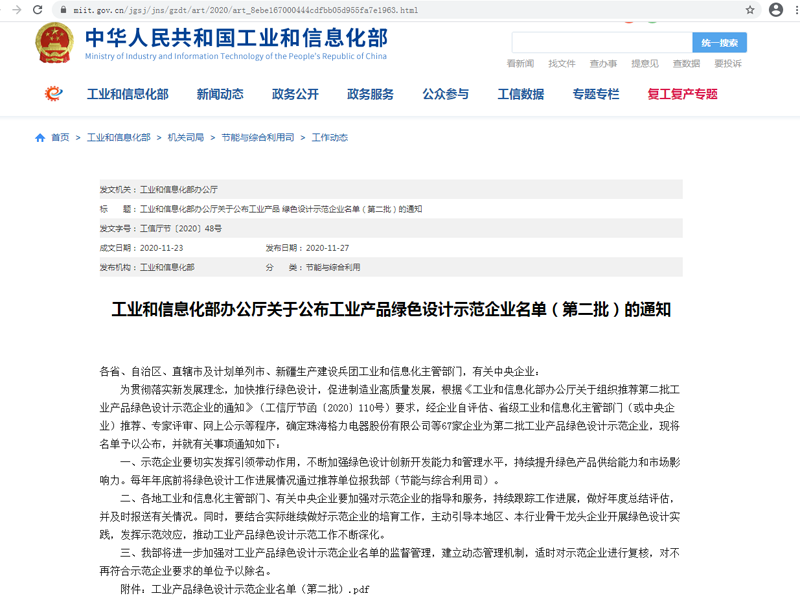Viewport: 800px width, 600px height.
Task: Bookmark this page with the star icon
Action: [x=750, y=10]
